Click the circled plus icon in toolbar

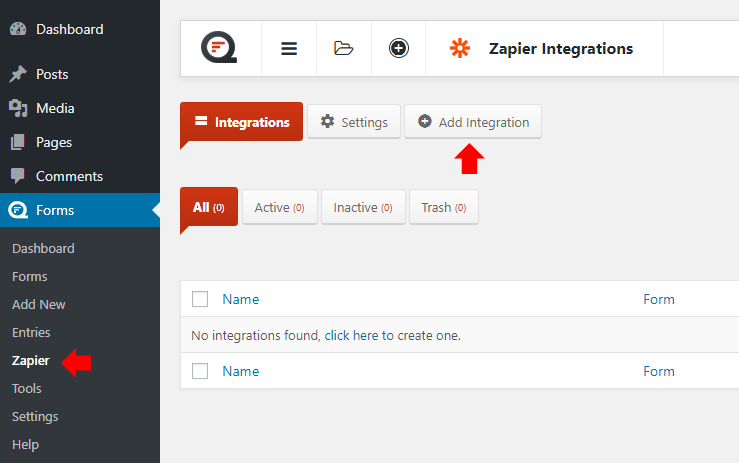point(399,48)
